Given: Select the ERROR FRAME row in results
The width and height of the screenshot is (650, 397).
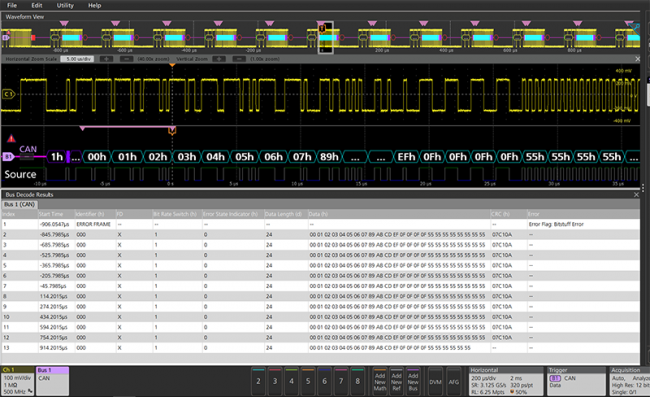Looking at the screenshot, I should tap(320, 224).
